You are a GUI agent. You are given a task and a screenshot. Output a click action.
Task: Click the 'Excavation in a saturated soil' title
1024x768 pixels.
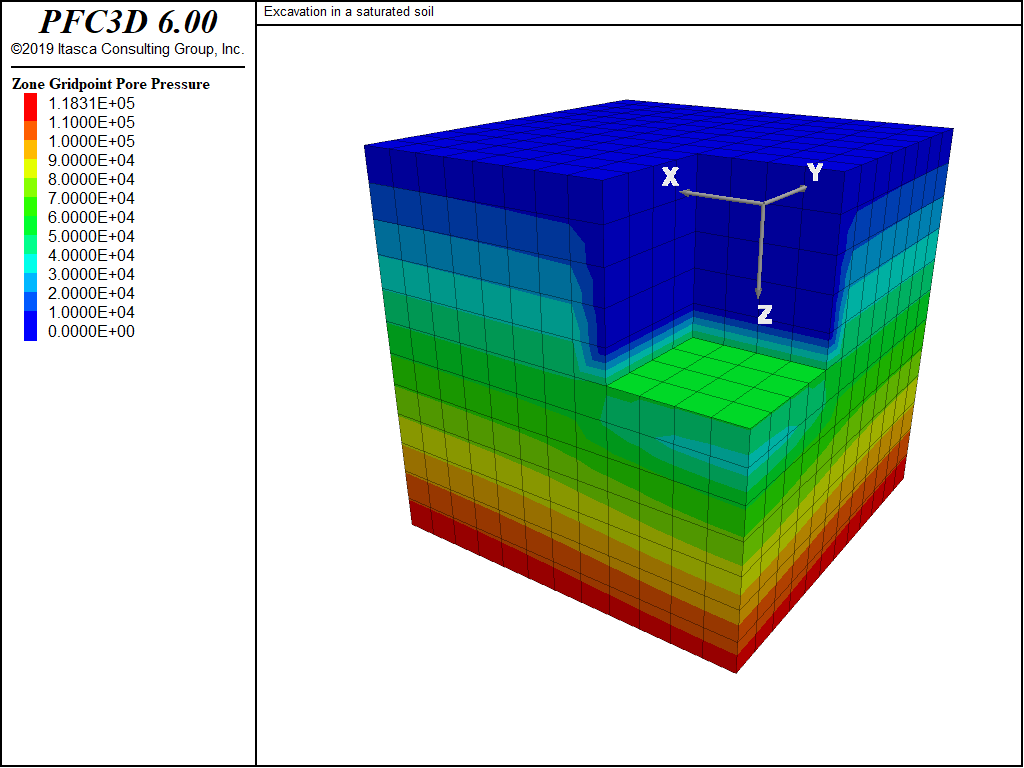pos(349,12)
